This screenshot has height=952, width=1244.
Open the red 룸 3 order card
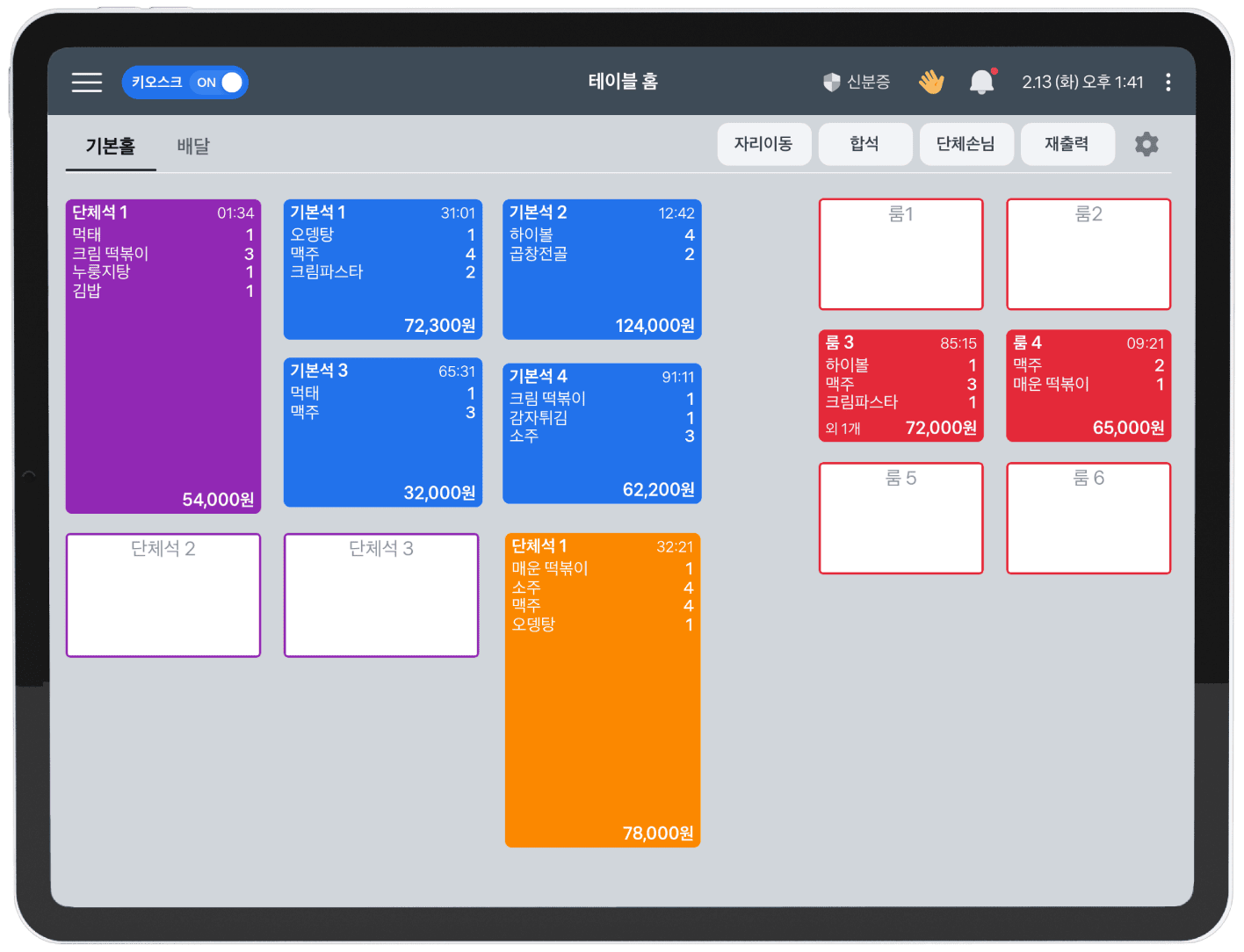tap(900, 386)
